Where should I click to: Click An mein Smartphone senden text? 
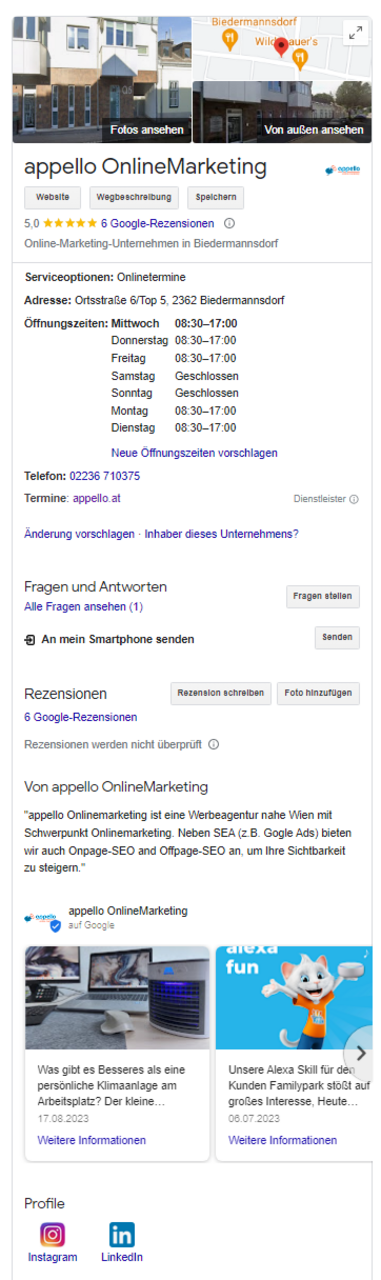[117, 639]
